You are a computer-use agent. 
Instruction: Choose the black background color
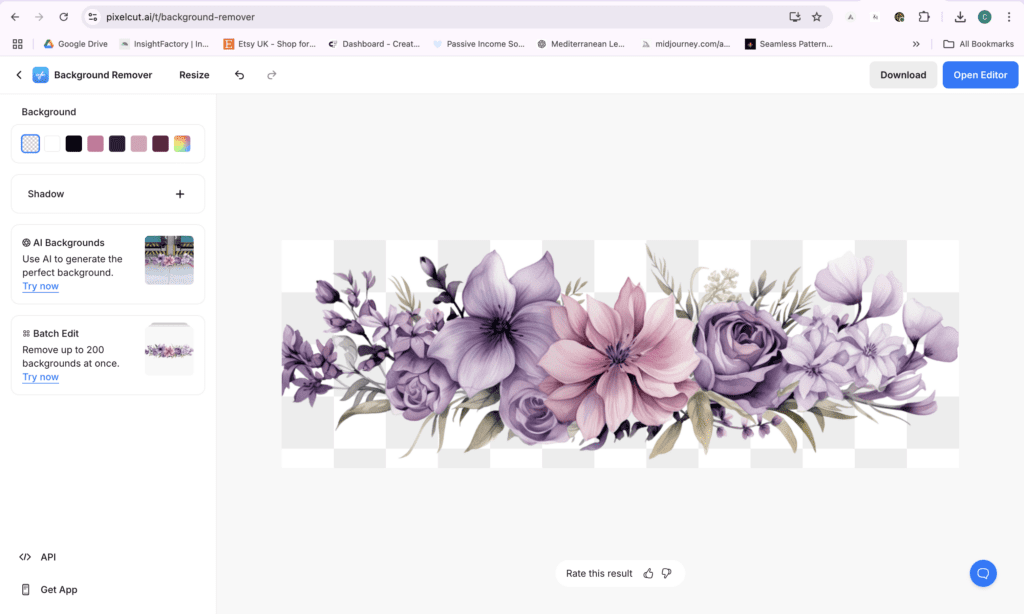74,144
